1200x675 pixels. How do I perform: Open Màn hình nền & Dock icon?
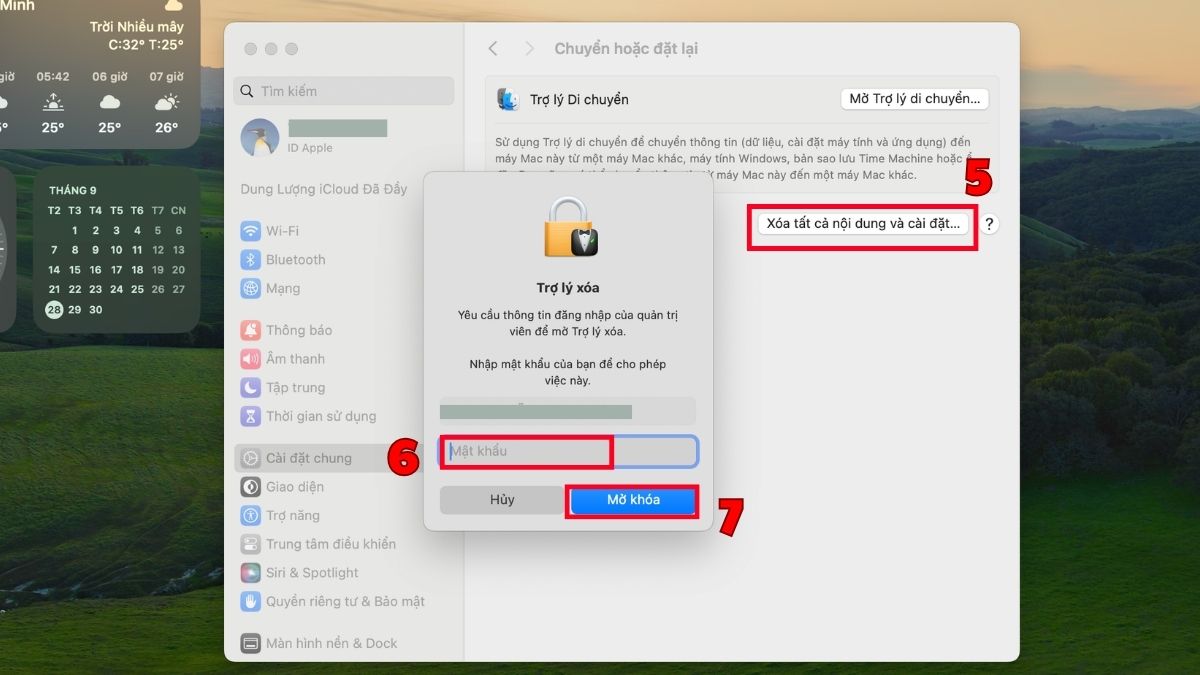(250, 643)
